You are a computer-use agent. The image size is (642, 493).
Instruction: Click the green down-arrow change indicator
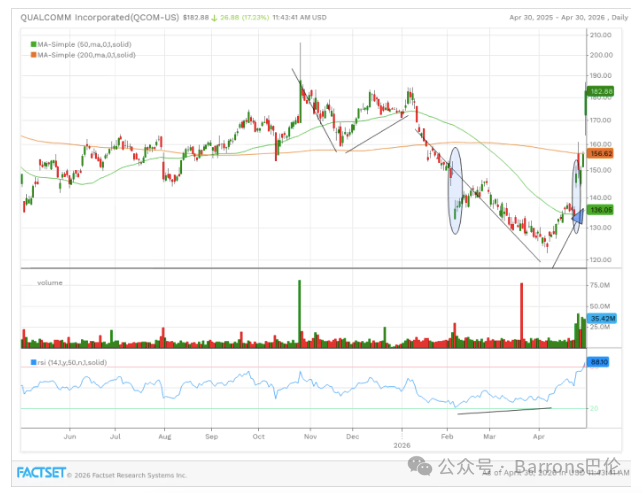[x=214, y=18]
